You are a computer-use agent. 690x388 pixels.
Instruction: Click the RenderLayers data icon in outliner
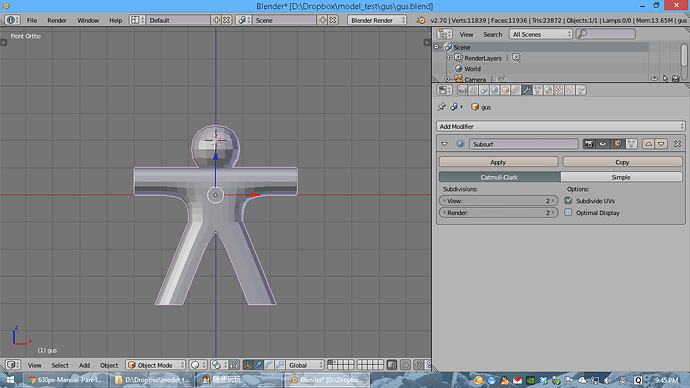[516, 58]
